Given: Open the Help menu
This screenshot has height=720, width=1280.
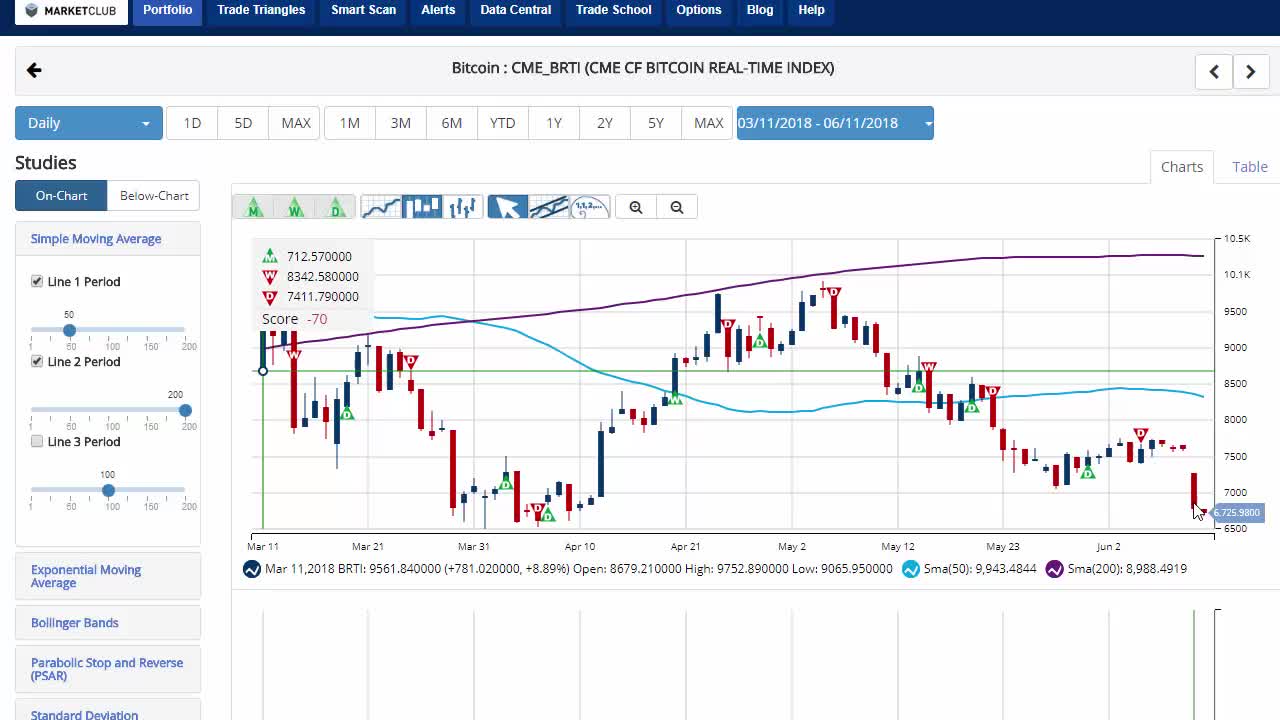Looking at the screenshot, I should pyautogui.click(x=811, y=11).
